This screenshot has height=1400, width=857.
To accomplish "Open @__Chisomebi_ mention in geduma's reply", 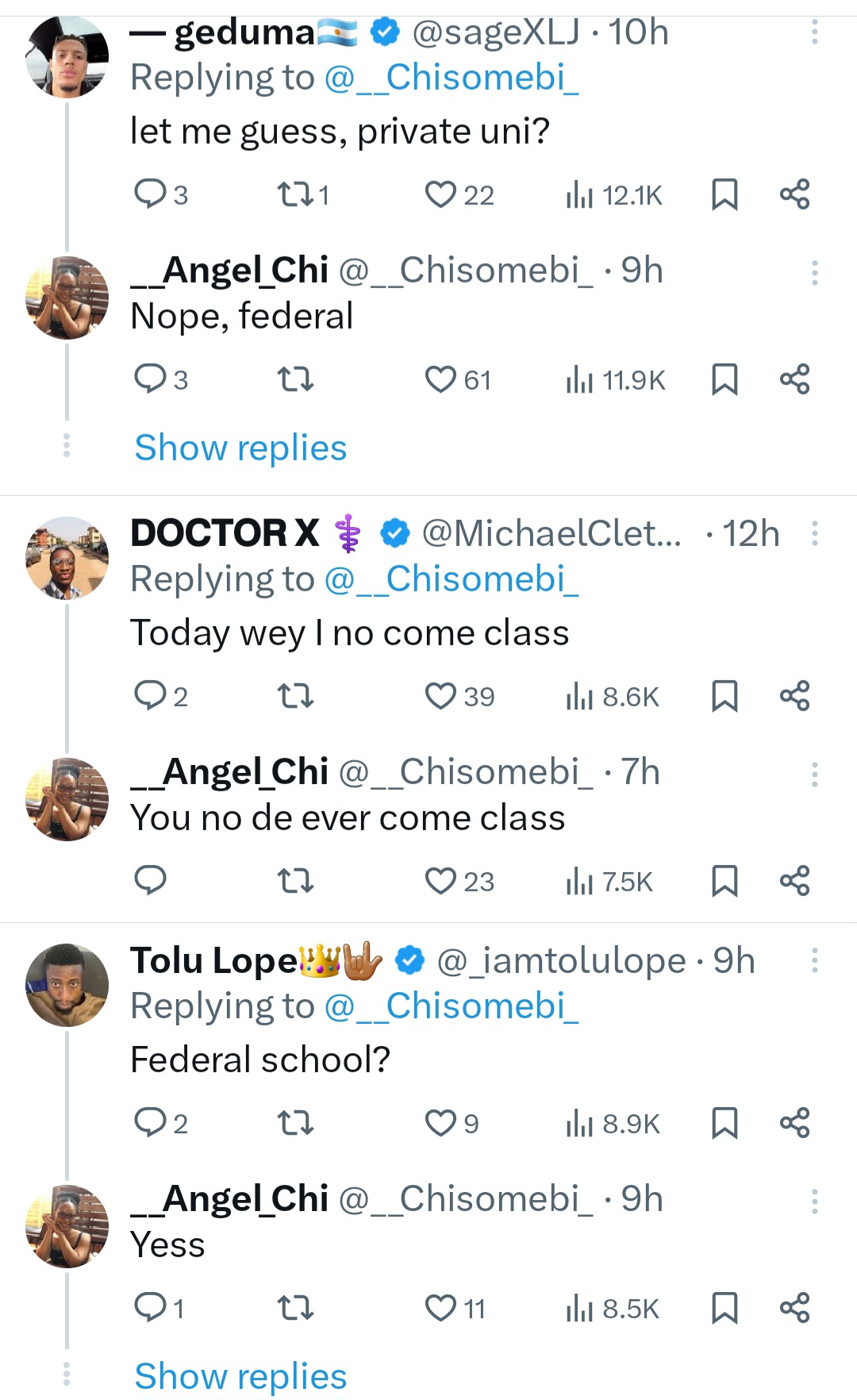I will 452,78.
